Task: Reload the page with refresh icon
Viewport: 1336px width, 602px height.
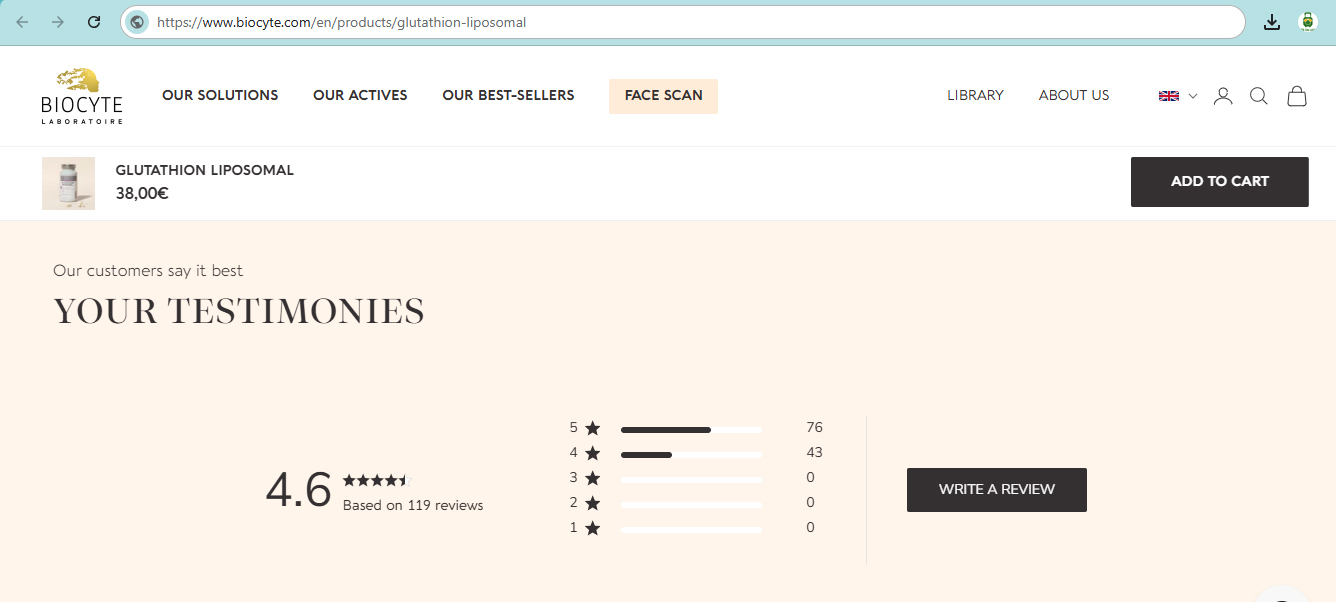Action: pyautogui.click(x=94, y=22)
